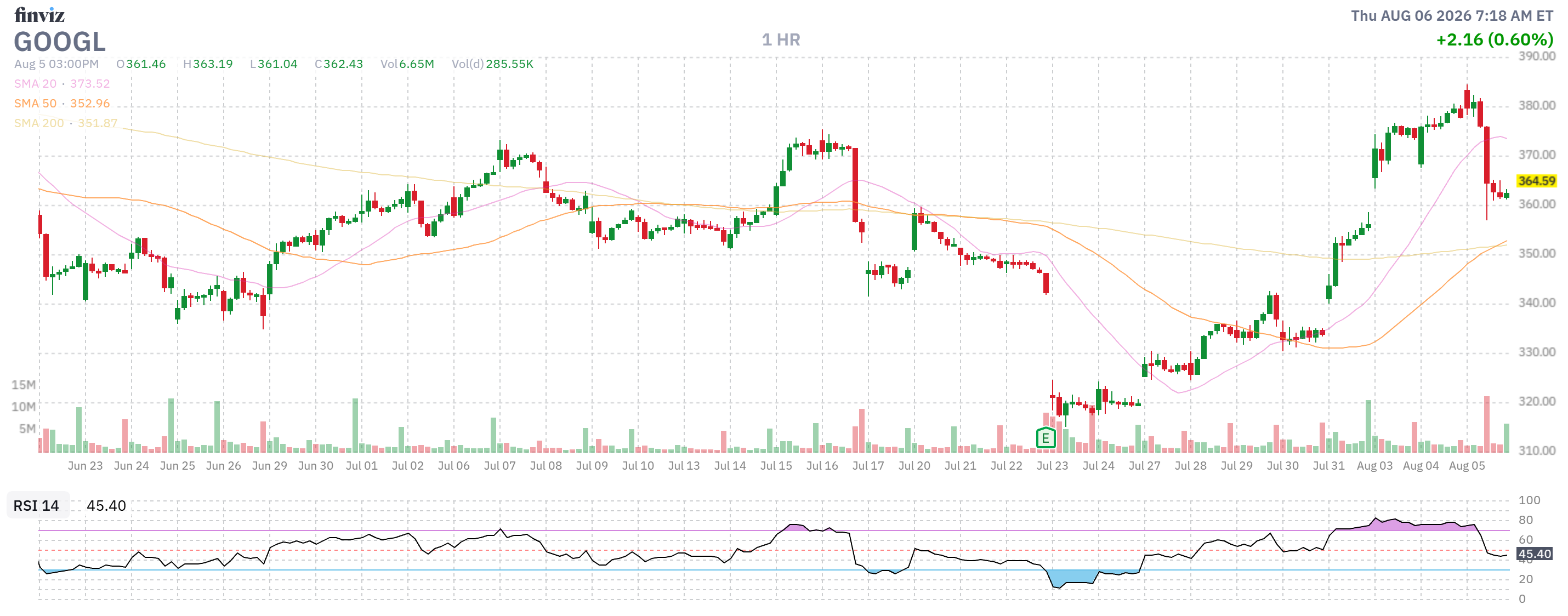Click the 340.00 price axis label
Image resolution: width=1568 pixels, height=616 pixels.
[1536, 303]
